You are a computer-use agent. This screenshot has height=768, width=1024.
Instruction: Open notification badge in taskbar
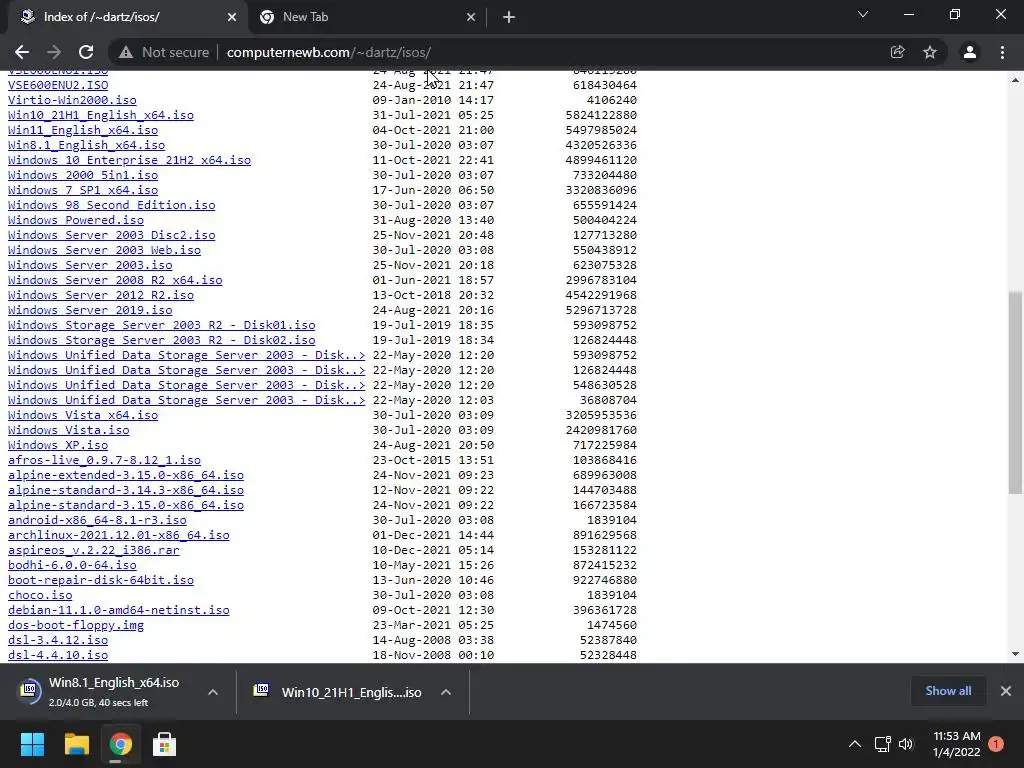pyautogui.click(x=996, y=744)
